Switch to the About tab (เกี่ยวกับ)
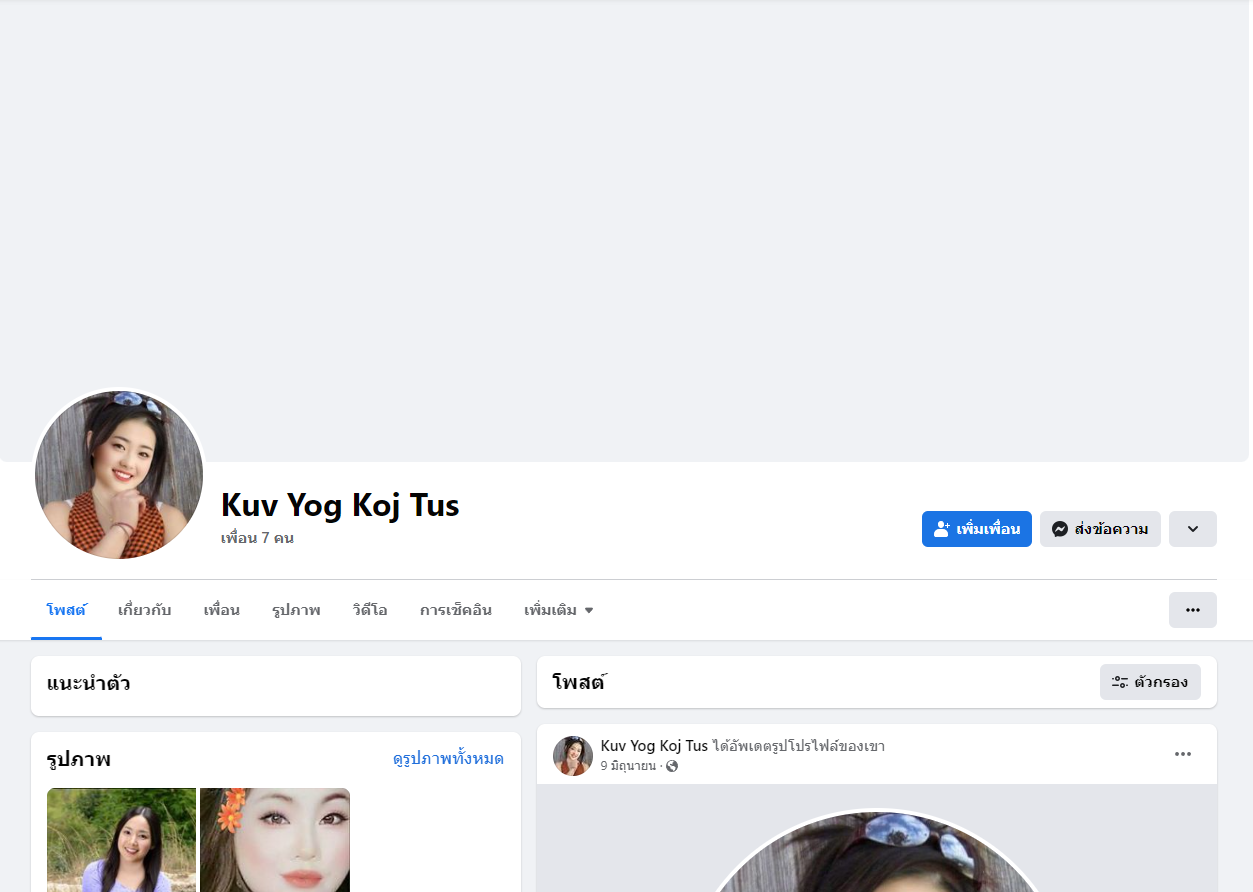1253x892 pixels. (x=145, y=610)
